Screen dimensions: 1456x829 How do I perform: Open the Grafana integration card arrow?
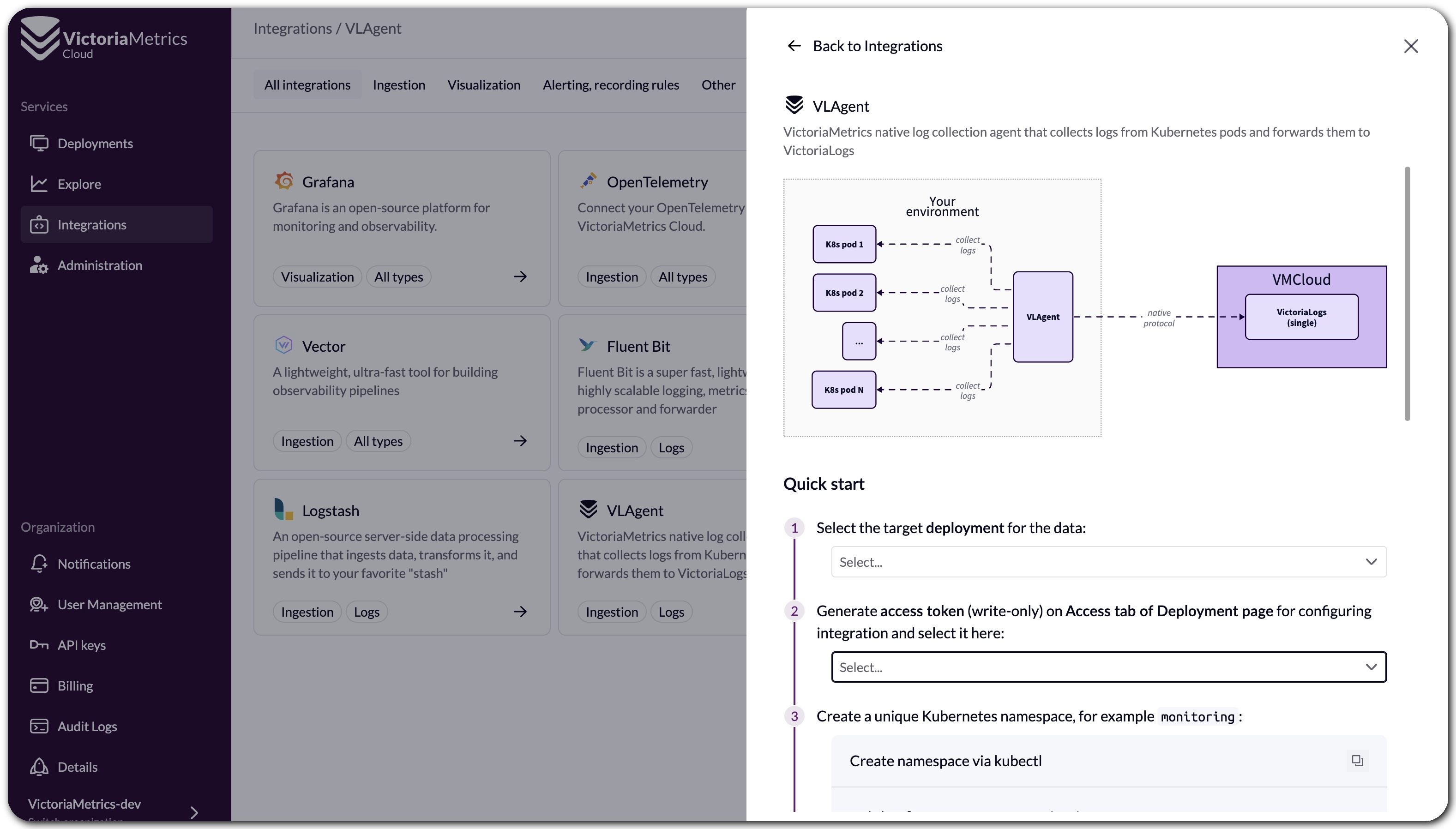[520, 276]
